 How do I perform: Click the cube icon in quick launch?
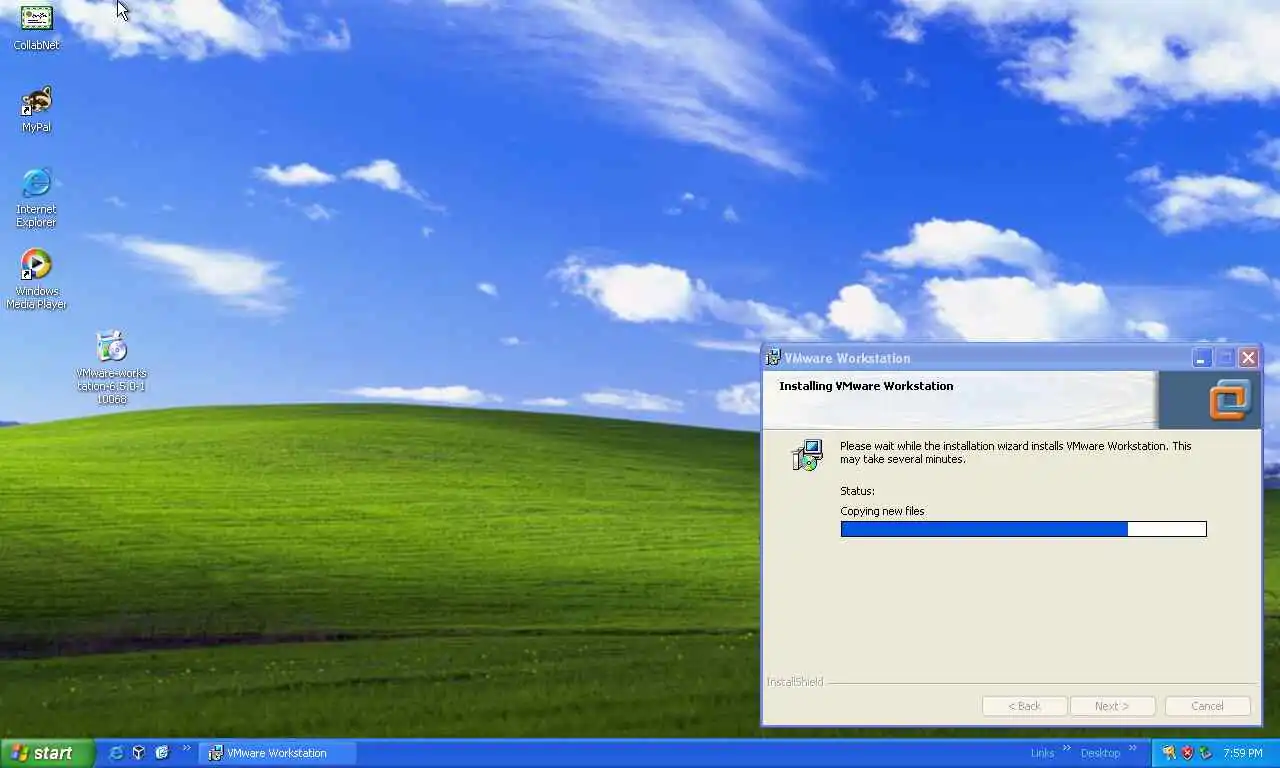pos(139,753)
